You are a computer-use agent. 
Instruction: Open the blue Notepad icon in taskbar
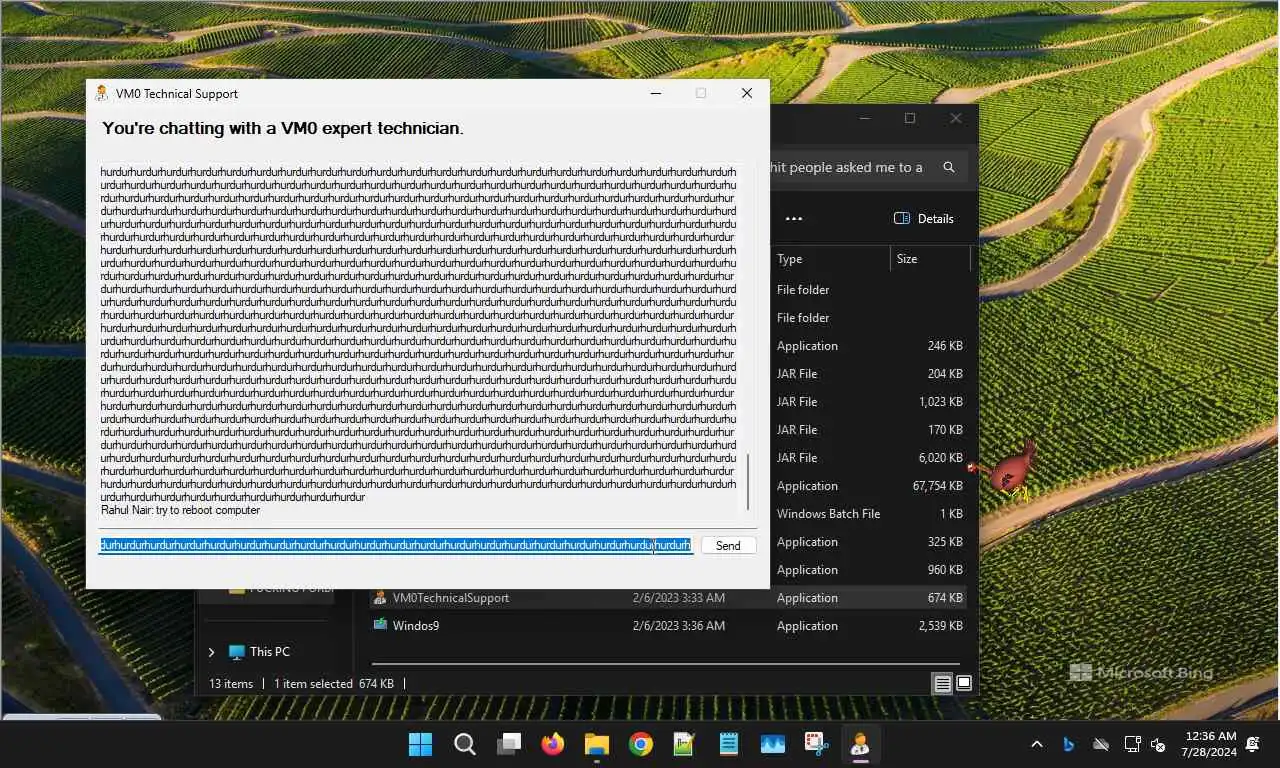pos(728,744)
